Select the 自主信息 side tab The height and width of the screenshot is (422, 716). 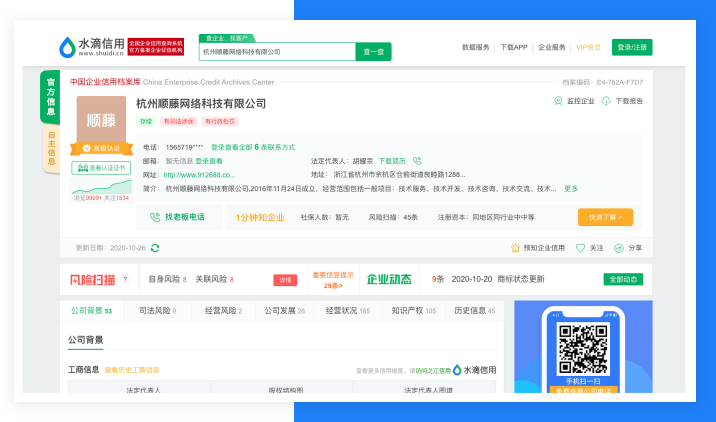51,148
